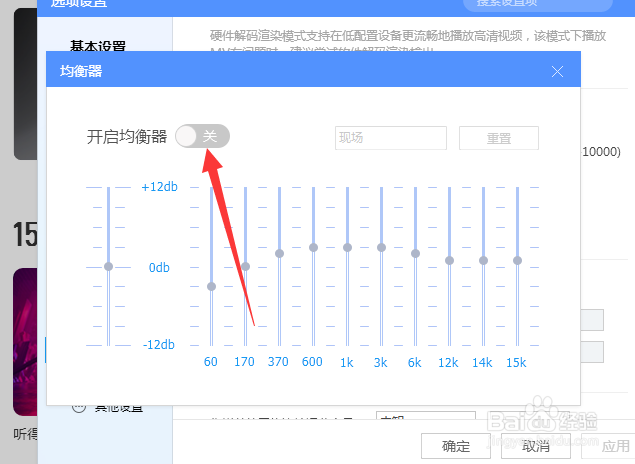The width and height of the screenshot is (635, 464).
Task: Click the 370 Hz band slider handle
Action: tap(279, 253)
